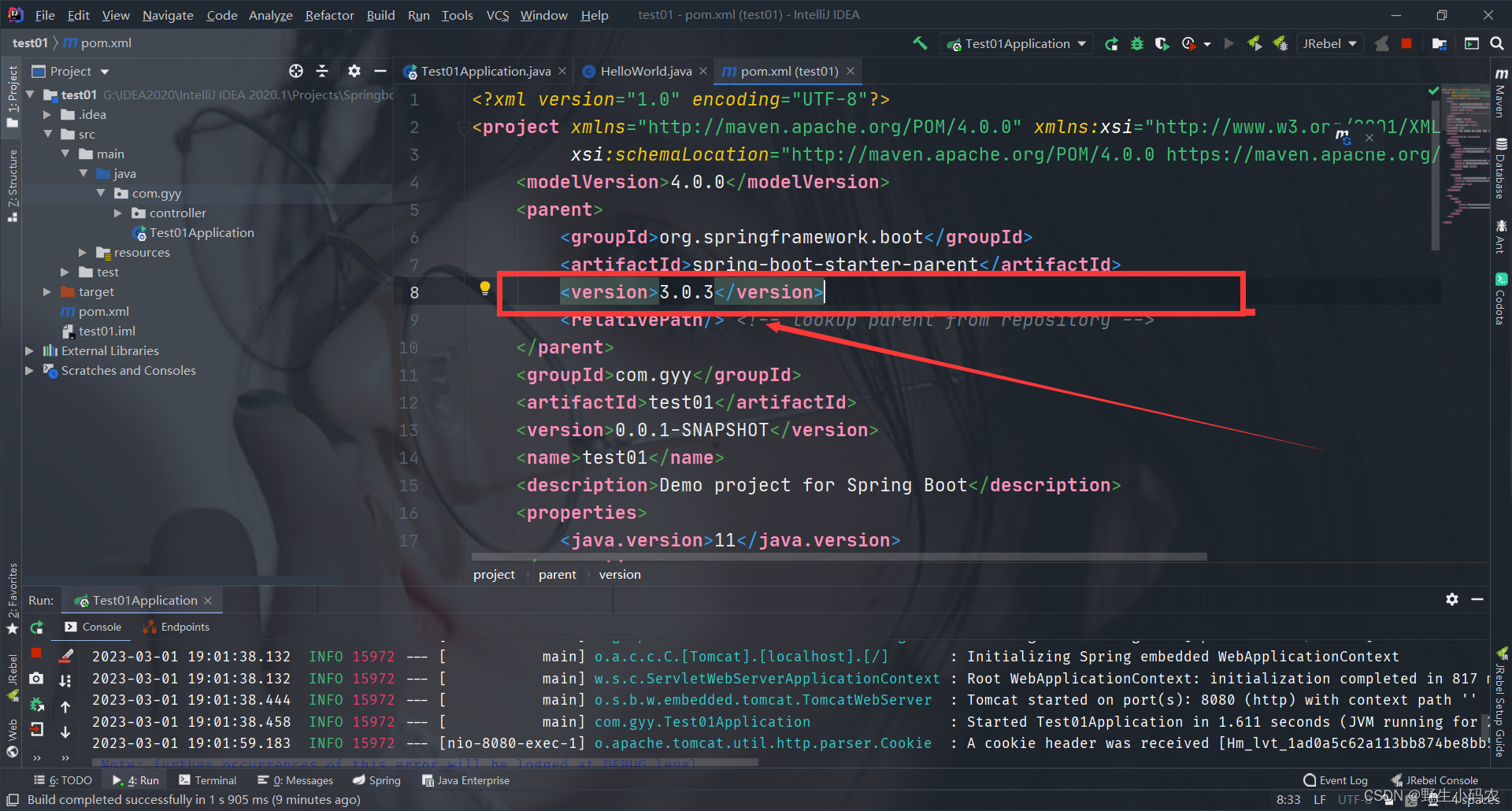
Task: Open Test01Application run configuration dropdown
Action: (1017, 43)
